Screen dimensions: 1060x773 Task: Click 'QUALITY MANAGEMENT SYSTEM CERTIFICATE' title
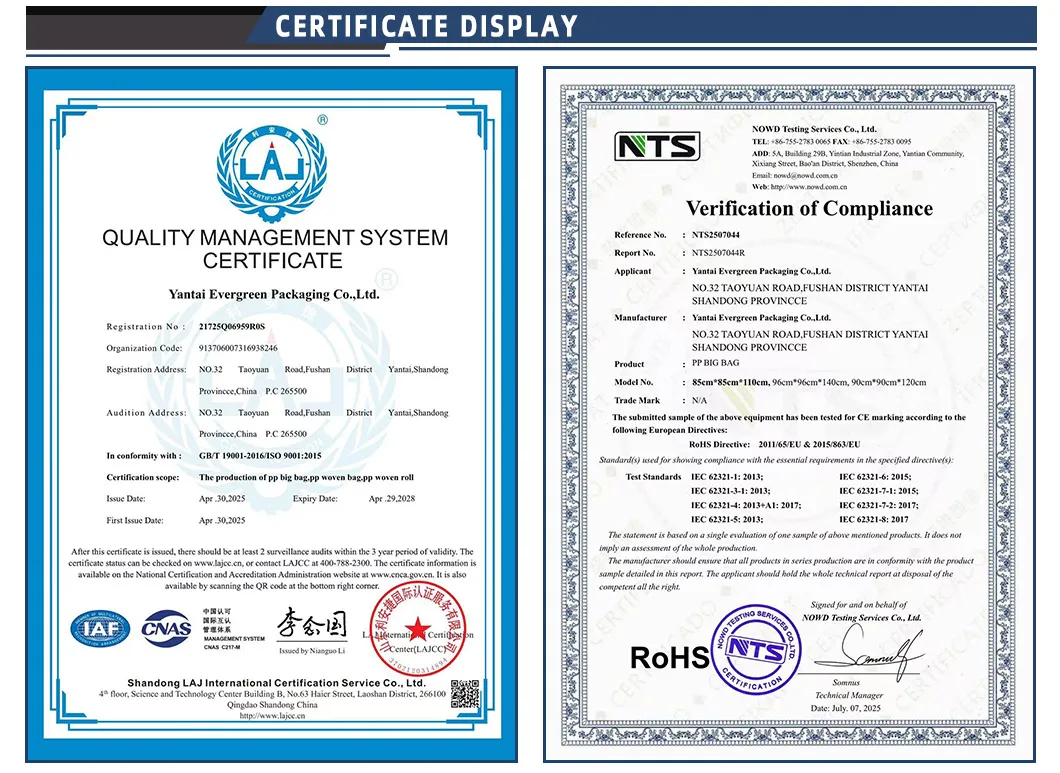click(274, 249)
